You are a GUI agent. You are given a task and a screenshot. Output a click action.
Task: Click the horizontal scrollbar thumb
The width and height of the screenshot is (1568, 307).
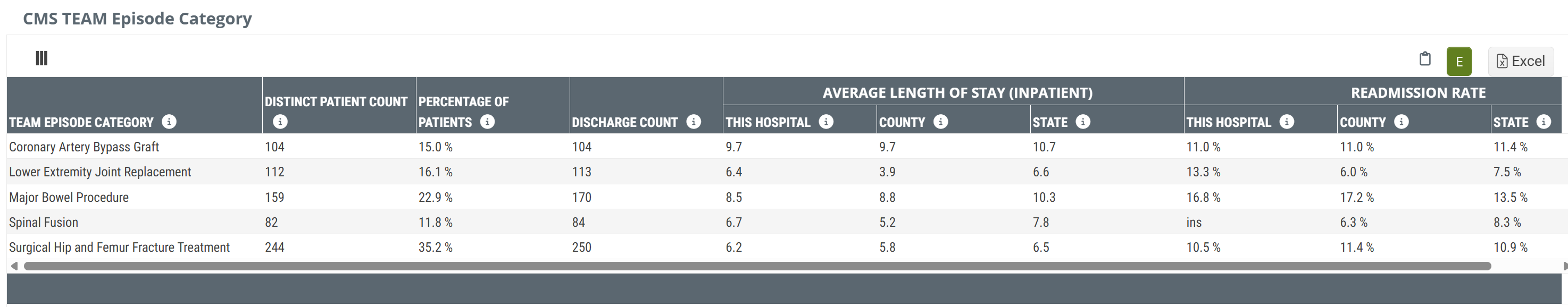pos(757,266)
